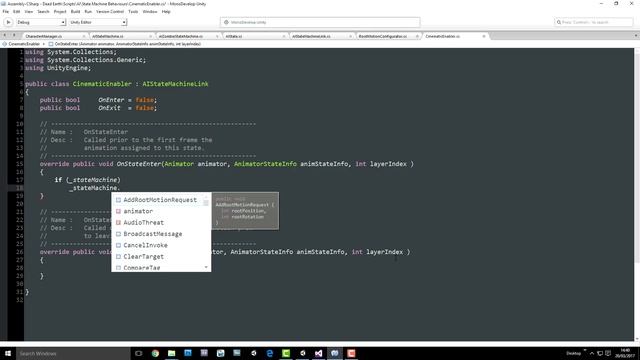Screen dimensions: 640x360
Task: Open the Debug configuration dropdown
Action: click(40, 22)
